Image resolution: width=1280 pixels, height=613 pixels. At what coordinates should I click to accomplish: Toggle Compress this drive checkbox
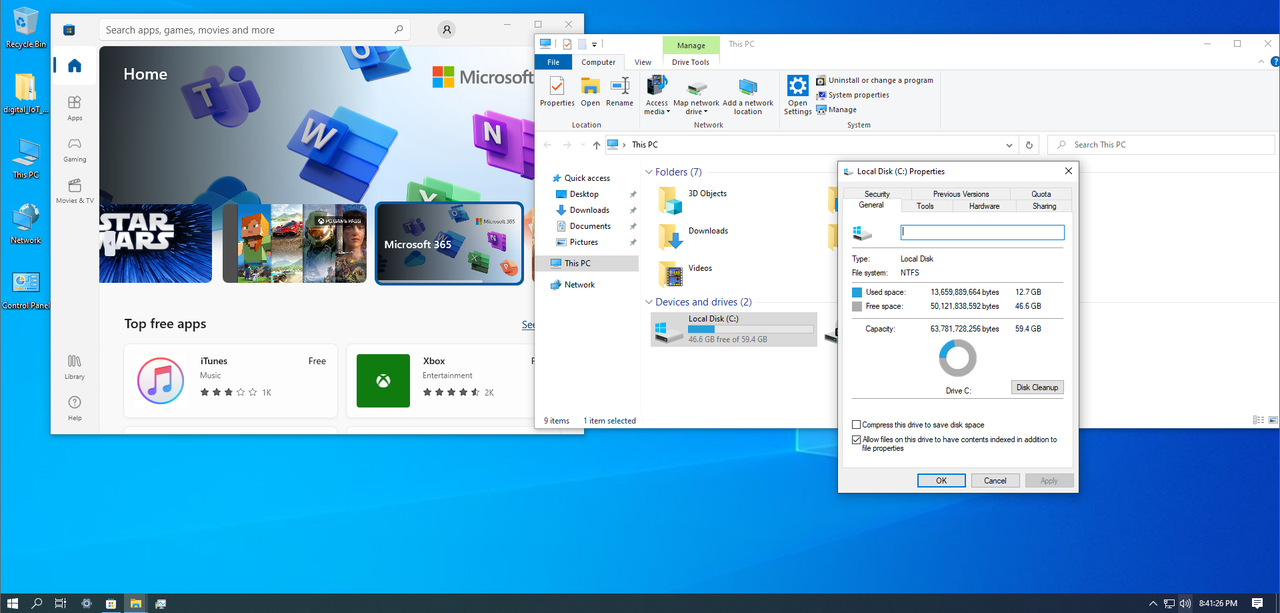click(856, 425)
